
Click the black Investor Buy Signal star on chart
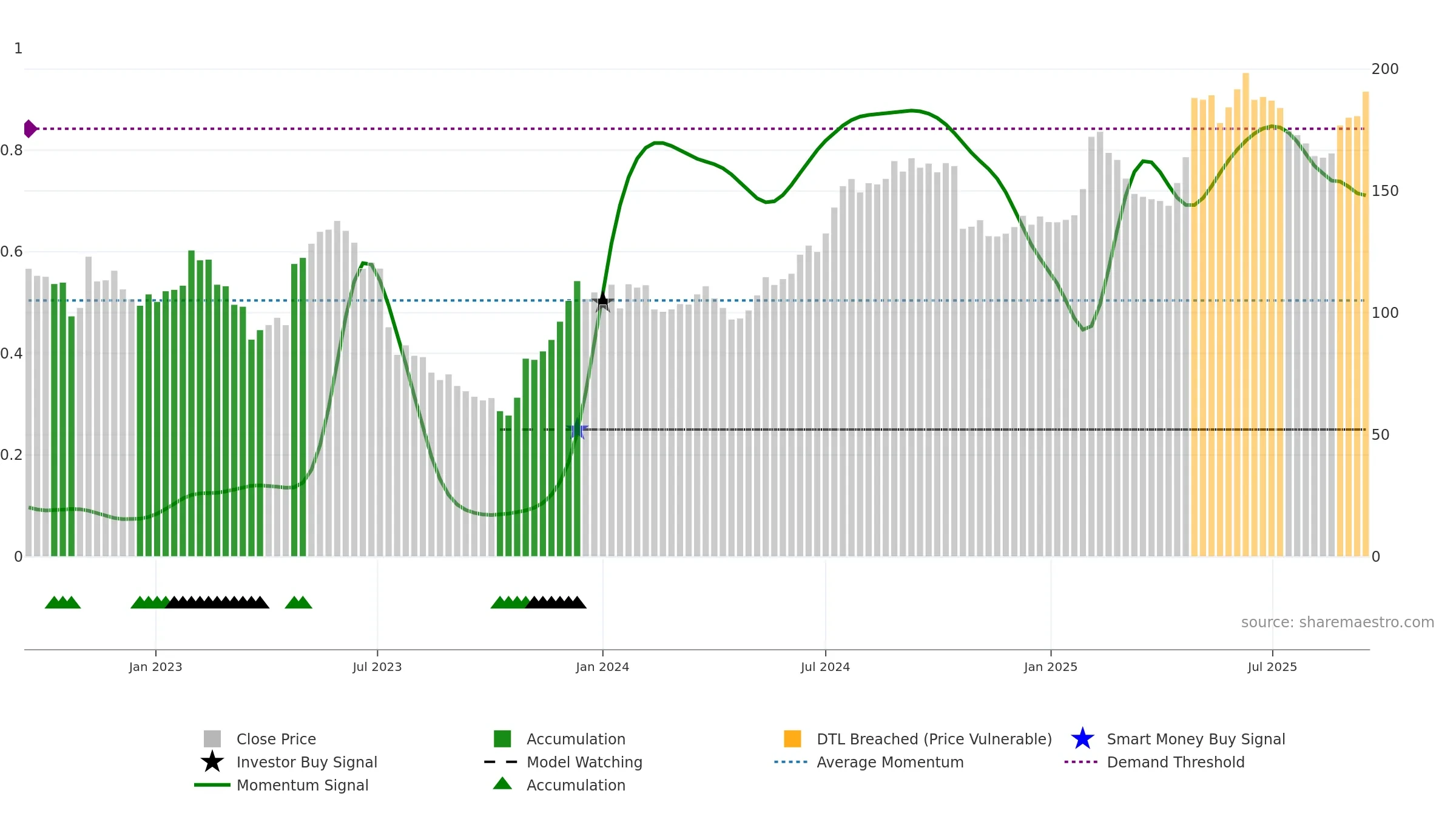[602, 301]
